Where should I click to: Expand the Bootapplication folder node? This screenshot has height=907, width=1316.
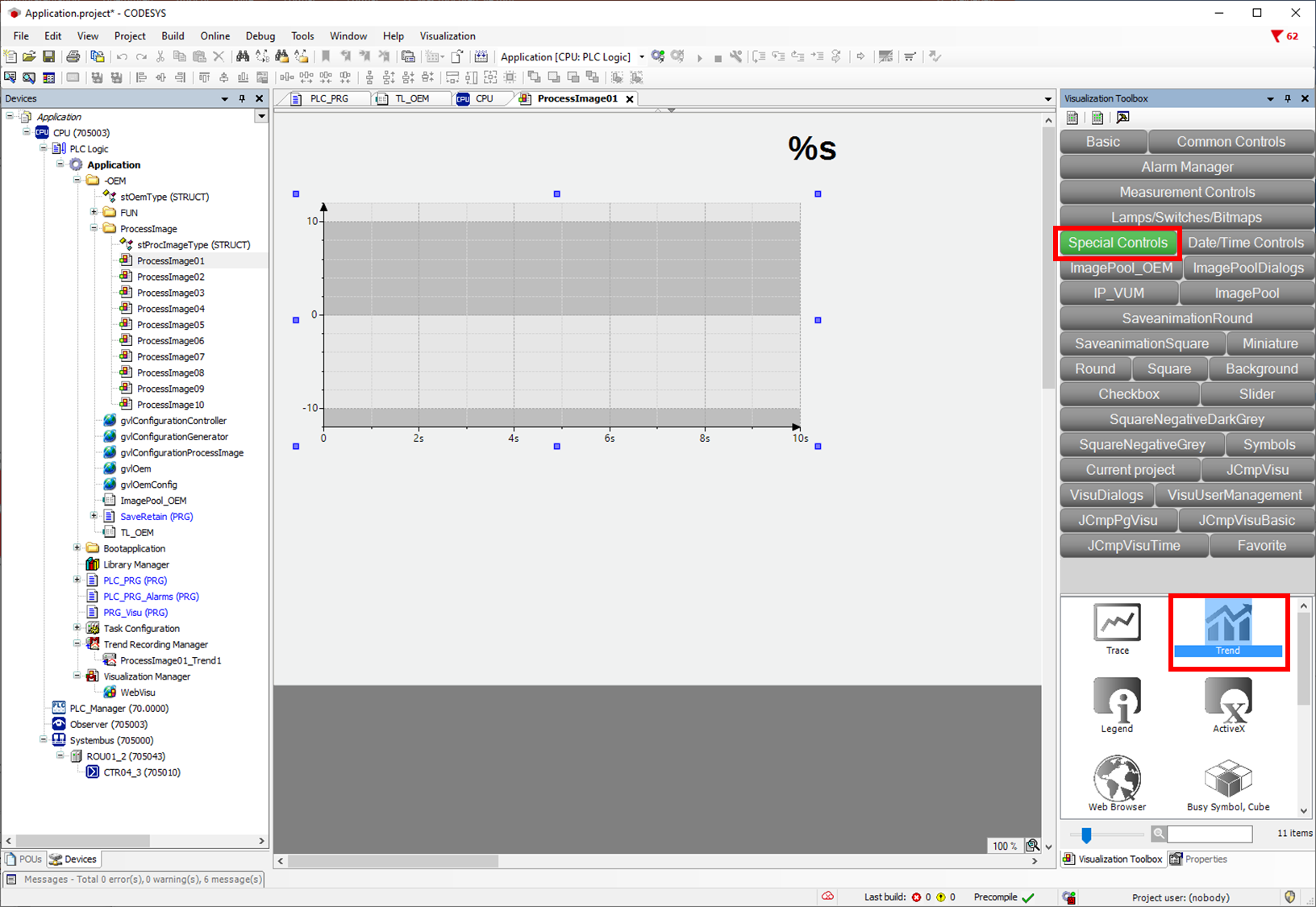tap(77, 548)
